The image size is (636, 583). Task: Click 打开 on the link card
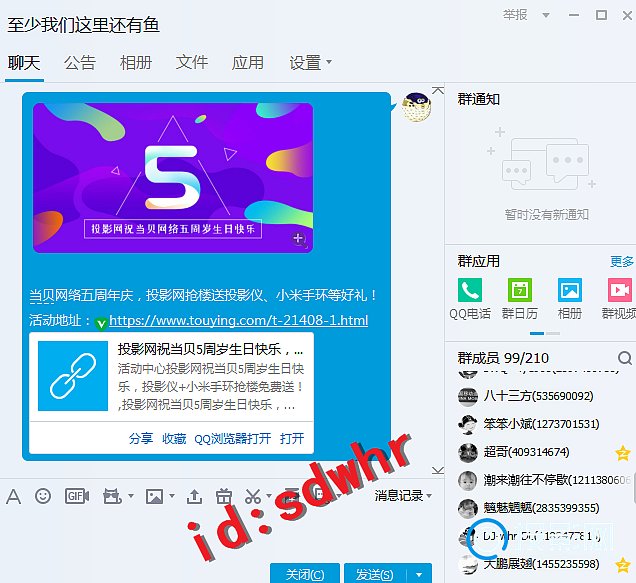(292, 439)
